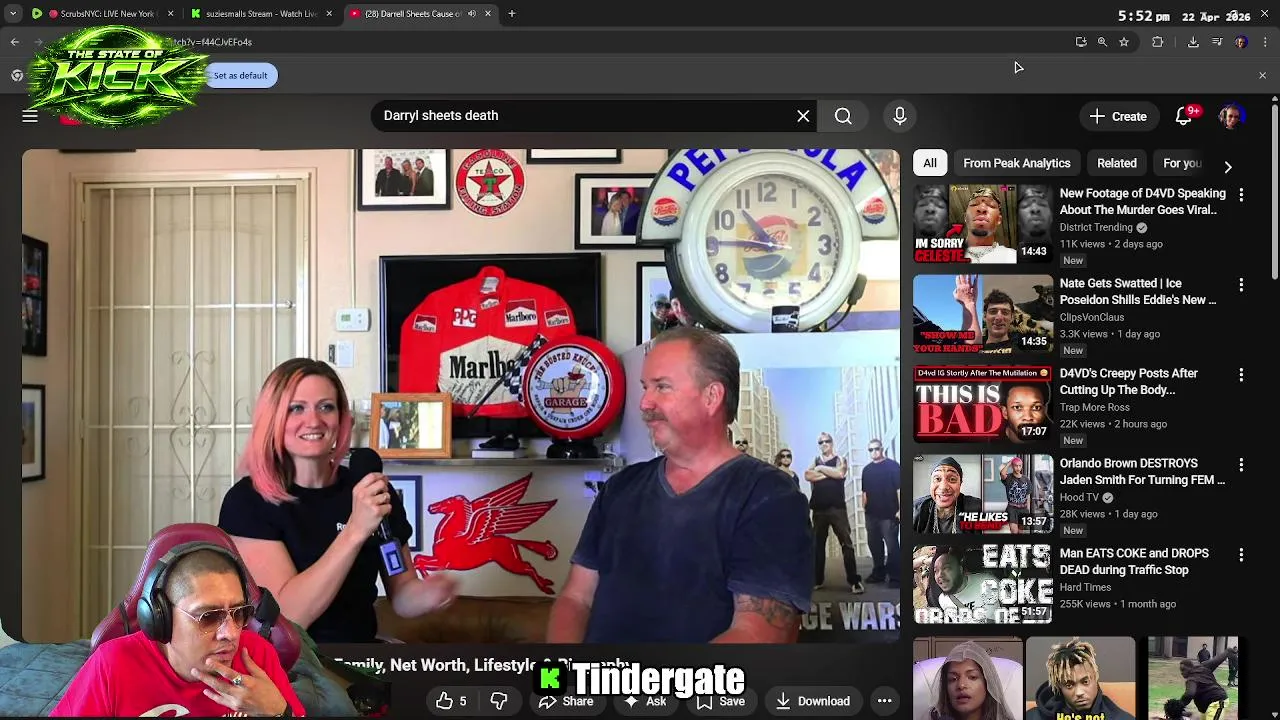Open the Trap More Ross channel name

tap(1095, 407)
